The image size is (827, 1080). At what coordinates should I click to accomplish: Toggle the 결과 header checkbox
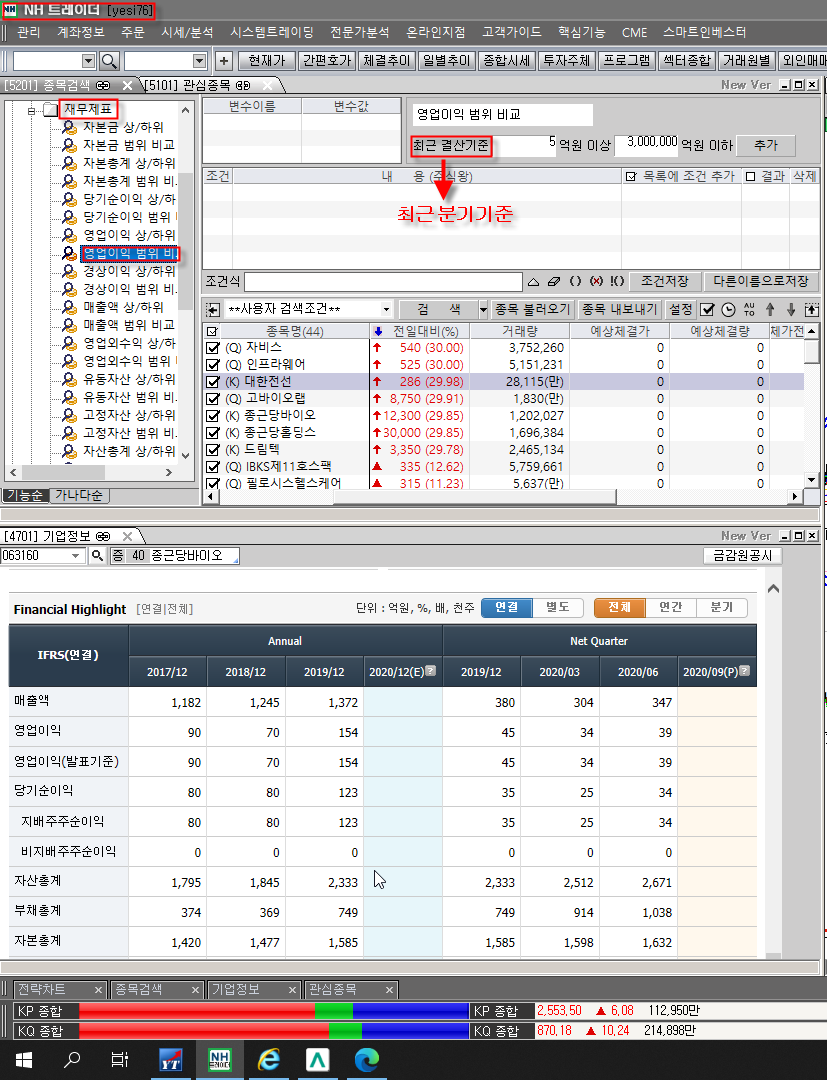click(x=750, y=176)
